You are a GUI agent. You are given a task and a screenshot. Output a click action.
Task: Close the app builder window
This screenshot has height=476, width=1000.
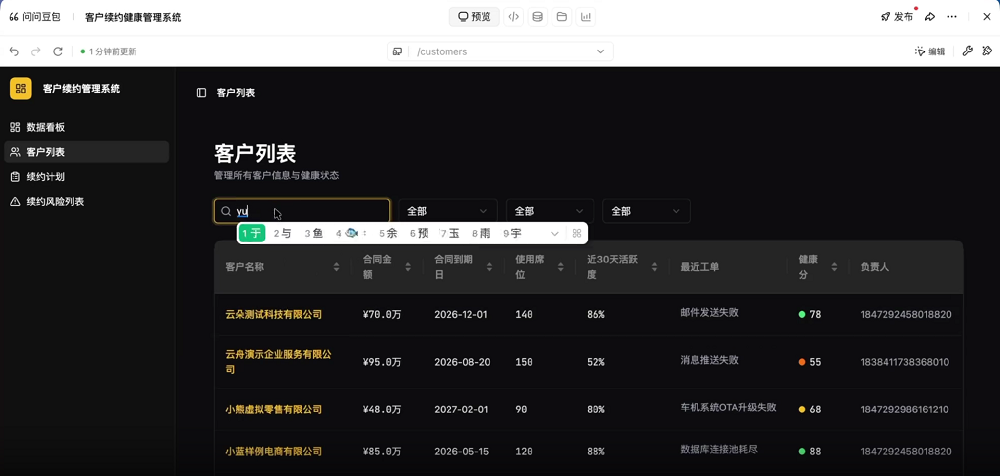[987, 17]
